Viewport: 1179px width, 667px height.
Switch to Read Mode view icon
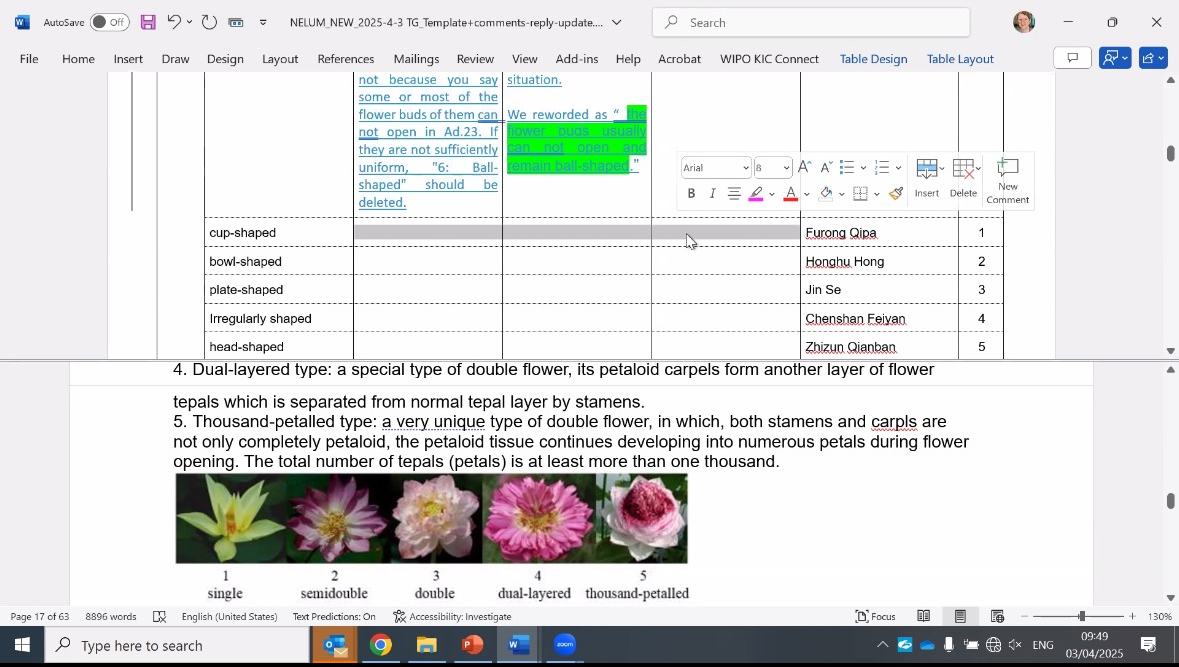click(924, 617)
